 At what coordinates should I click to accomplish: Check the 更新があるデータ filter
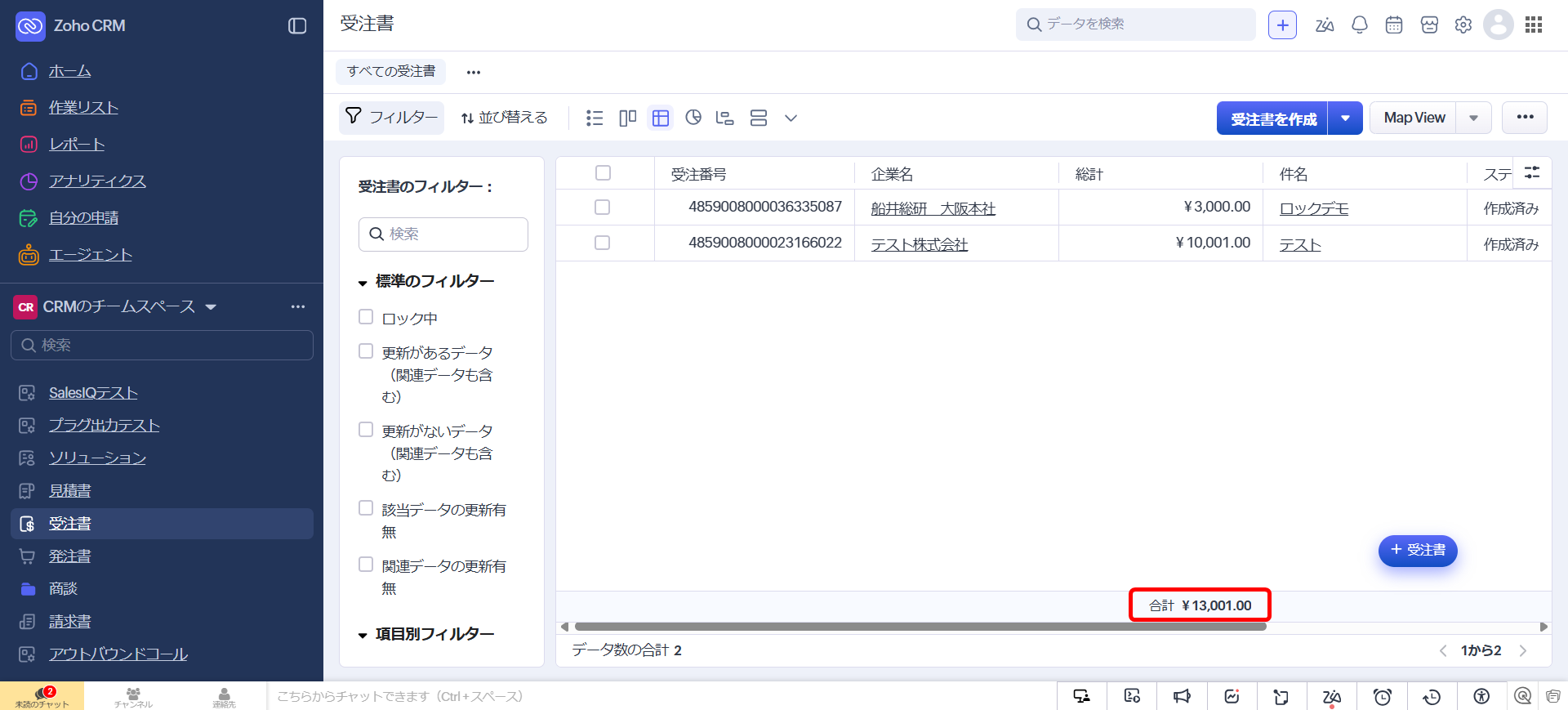coord(366,351)
